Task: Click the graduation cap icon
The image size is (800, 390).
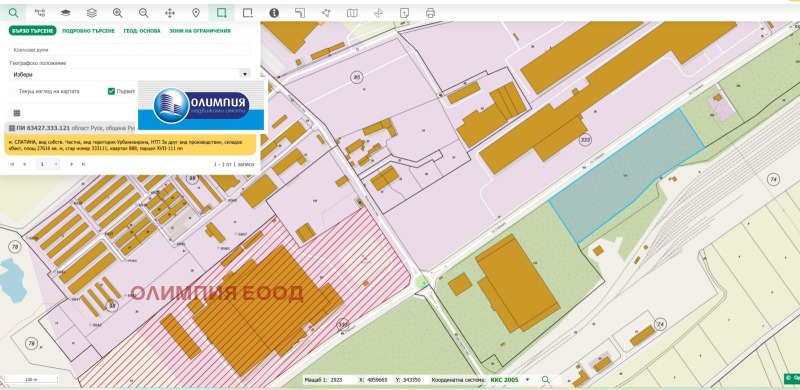Action: click(x=65, y=13)
